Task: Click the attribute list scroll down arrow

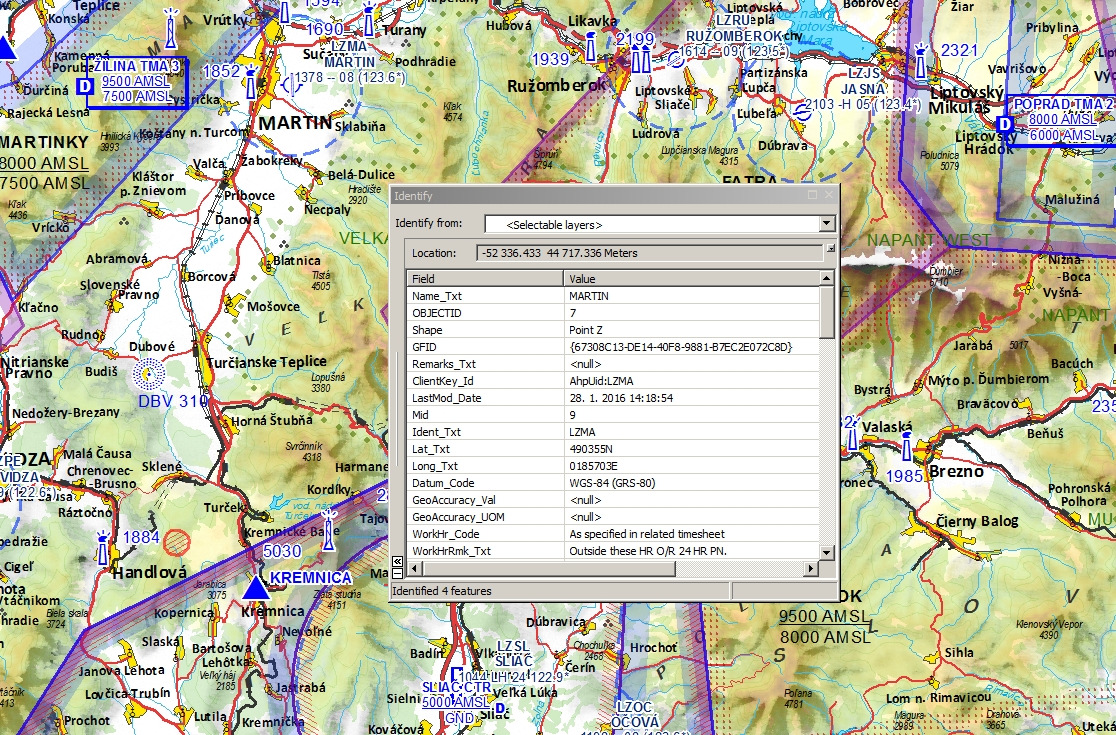Action: click(826, 552)
